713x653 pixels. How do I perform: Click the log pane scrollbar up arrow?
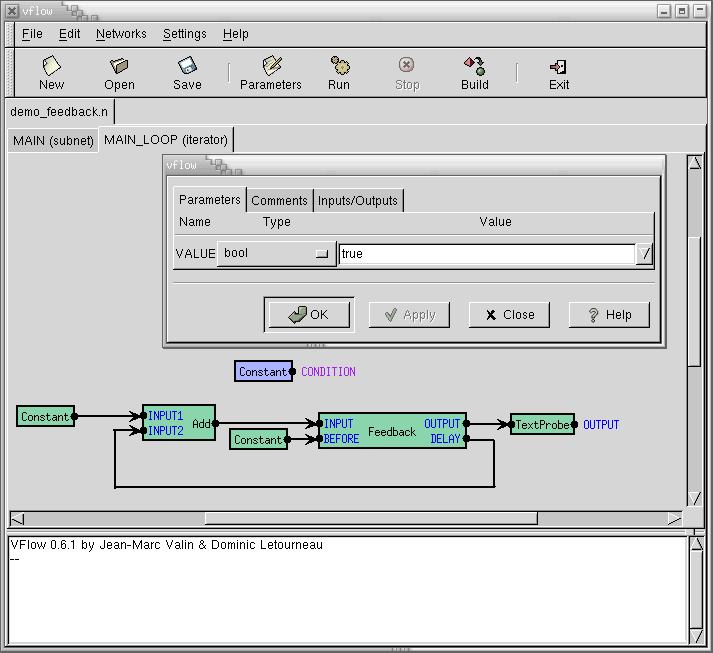point(696,544)
